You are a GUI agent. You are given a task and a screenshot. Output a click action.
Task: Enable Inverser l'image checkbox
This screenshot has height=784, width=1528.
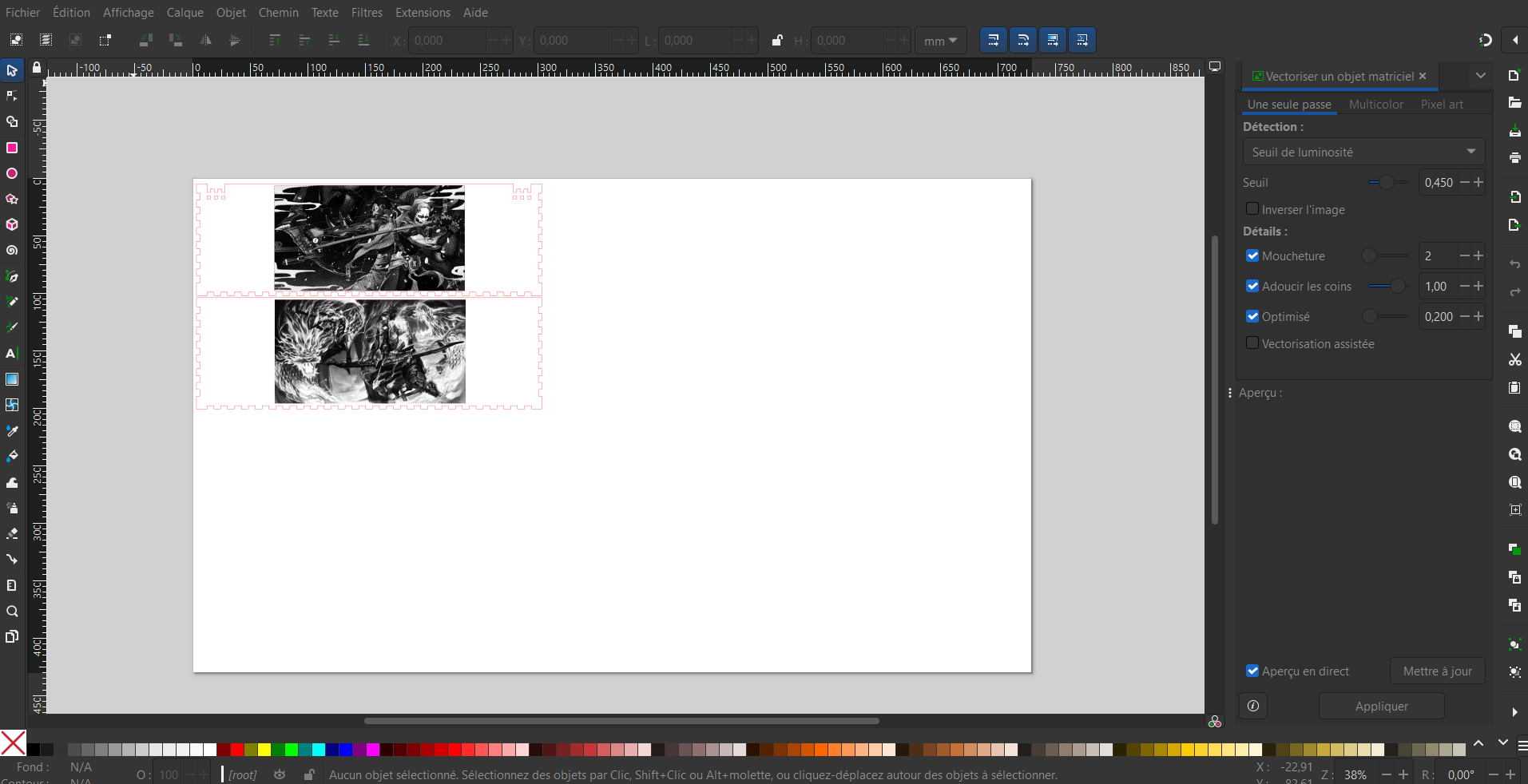click(x=1252, y=209)
